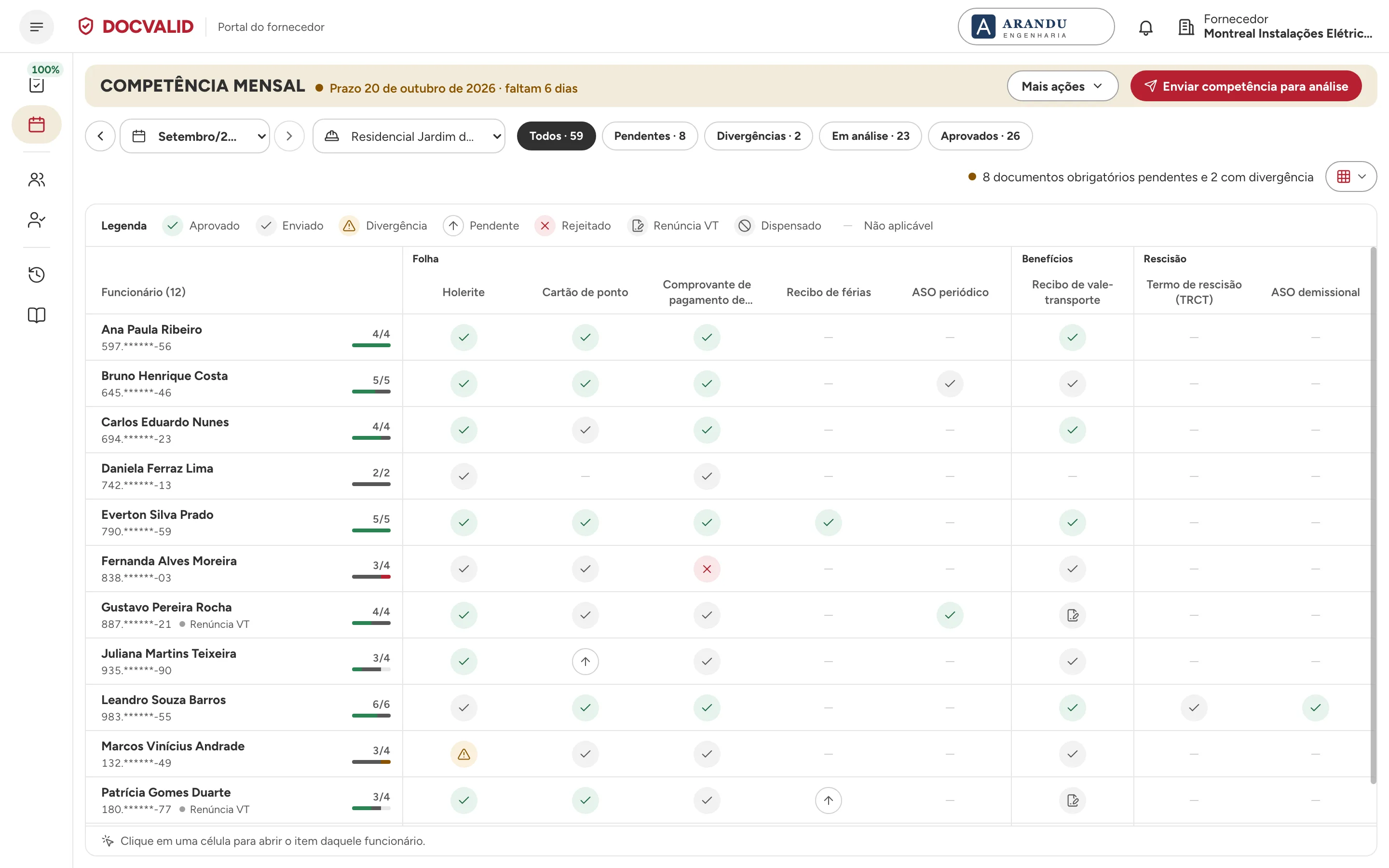This screenshot has width=1389, height=868.
Task: Click Carlos Eduardo Nunes's 4/4 progress bar
Action: coord(371,438)
